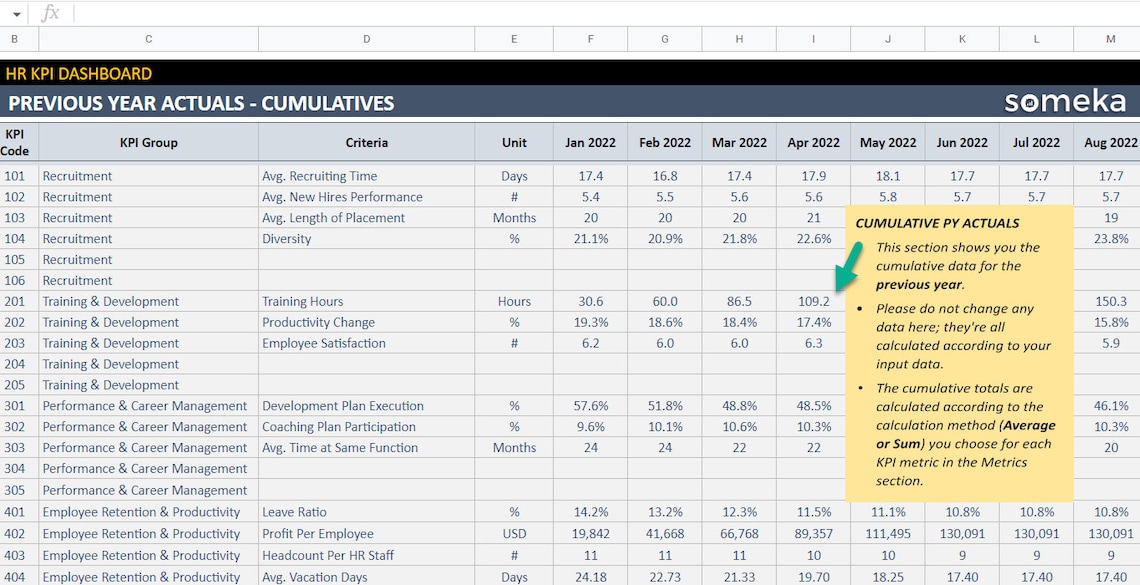
Task: Select the Leave Ratio row KPI code 401
Action: click(x=16, y=511)
